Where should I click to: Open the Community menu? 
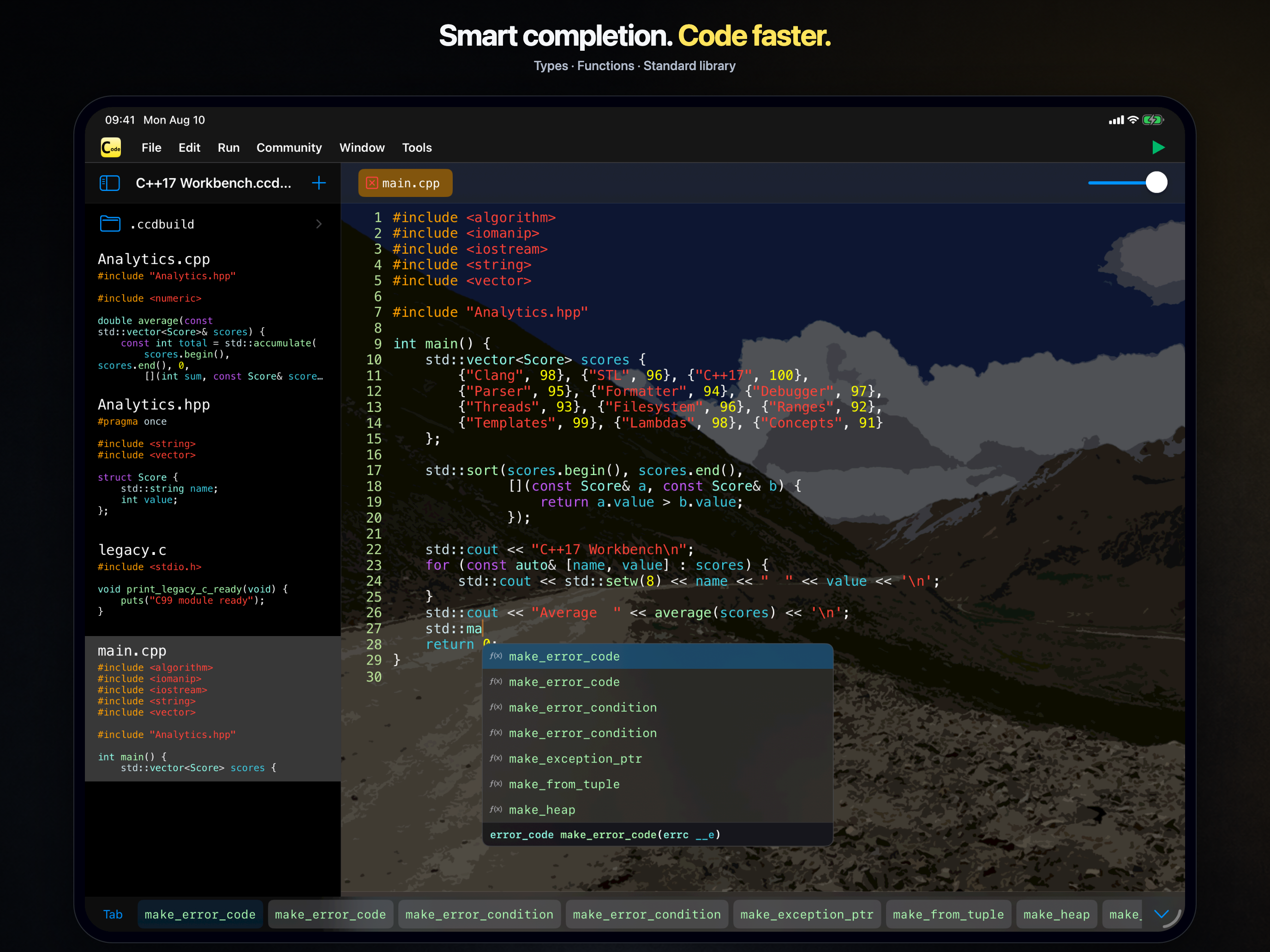click(289, 148)
